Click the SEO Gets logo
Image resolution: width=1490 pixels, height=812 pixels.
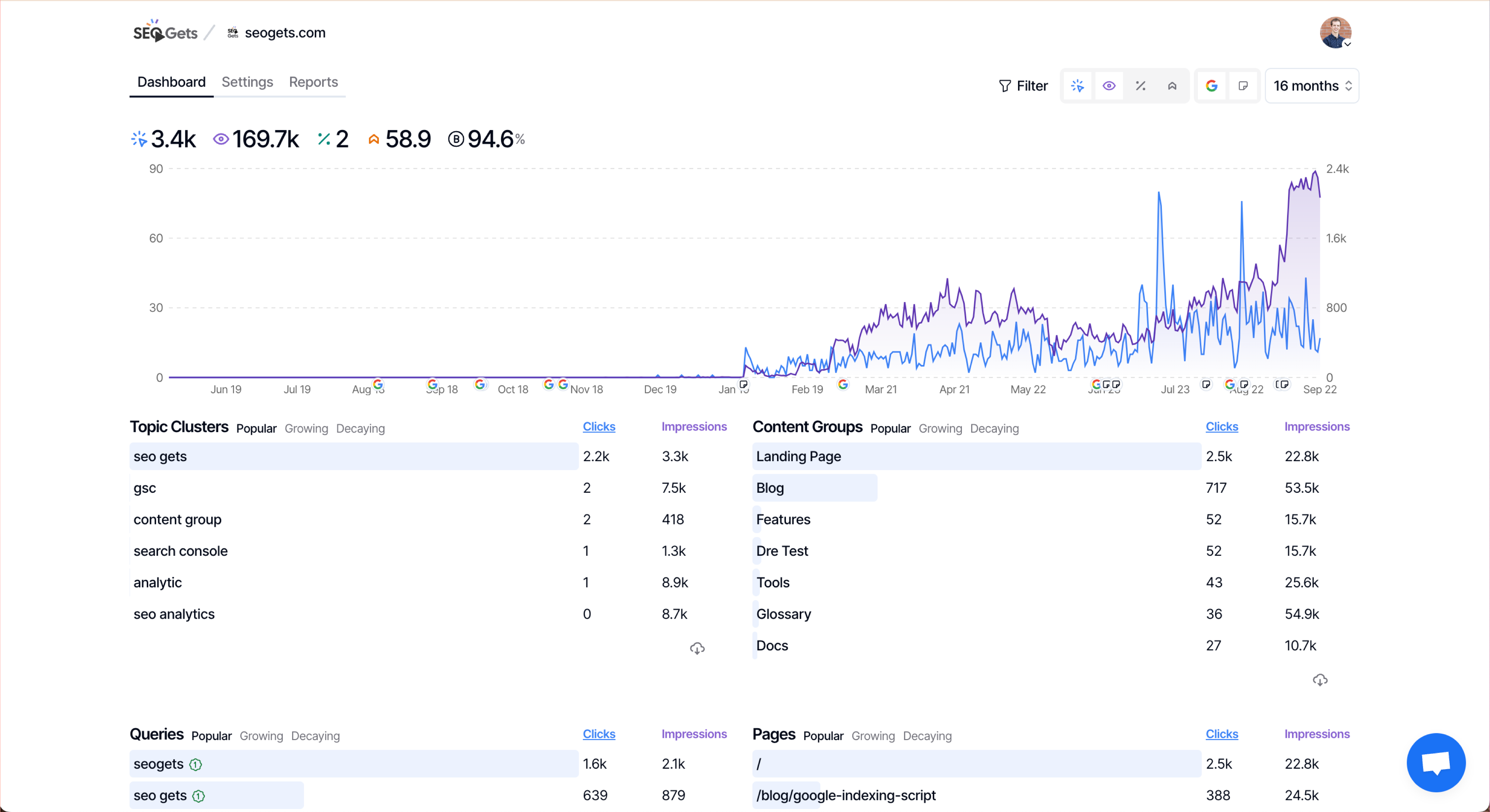(x=165, y=32)
